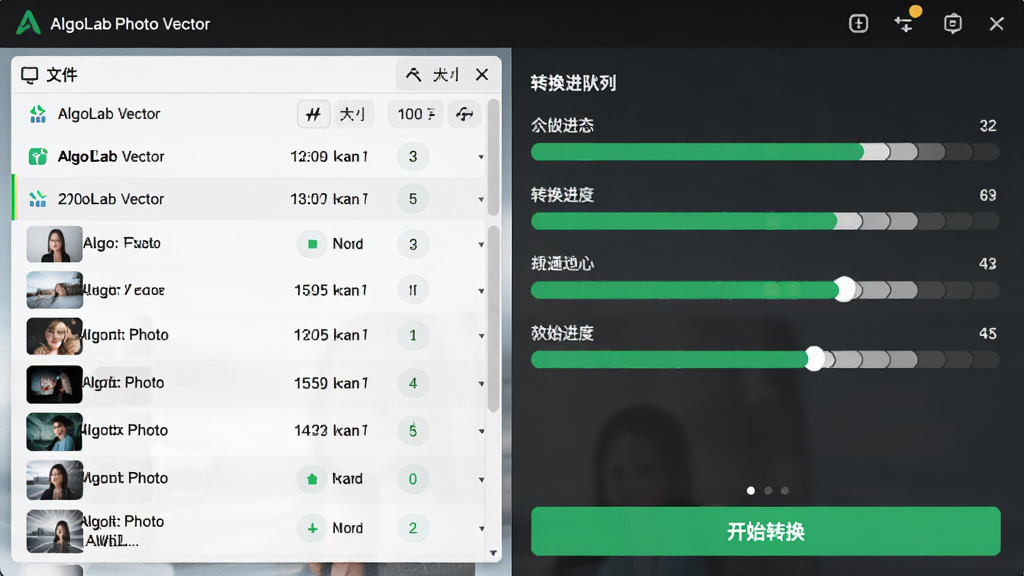Click the AlgoLab green A logo
Screen dimensions: 1024x576
28,23
